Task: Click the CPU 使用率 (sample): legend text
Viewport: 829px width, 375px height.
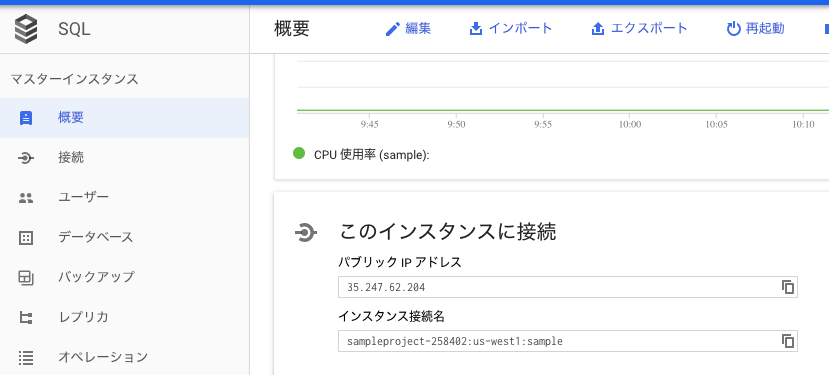Action: coord(372,155)
